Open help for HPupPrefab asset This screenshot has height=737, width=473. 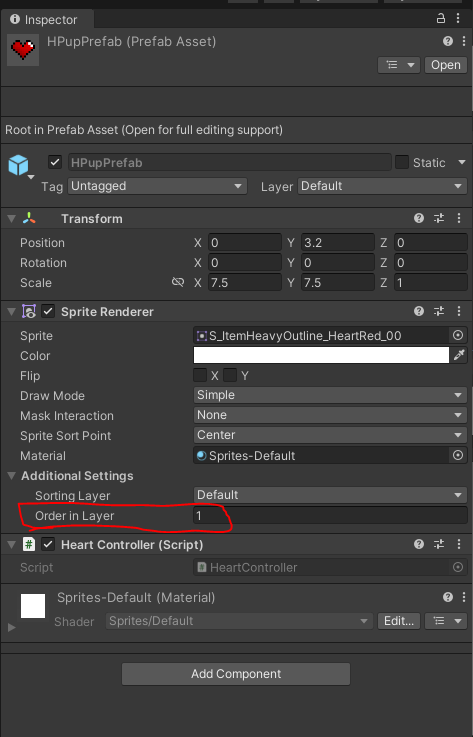(x=448, y=41)
